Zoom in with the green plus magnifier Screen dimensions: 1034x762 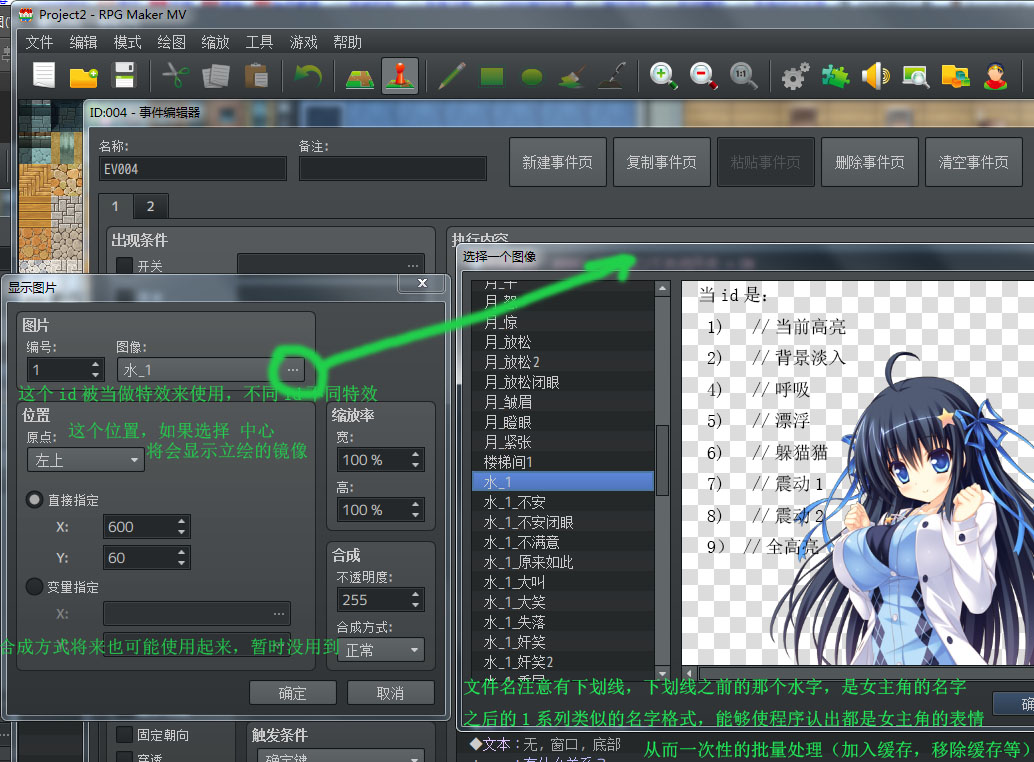[x=663, y=76]
